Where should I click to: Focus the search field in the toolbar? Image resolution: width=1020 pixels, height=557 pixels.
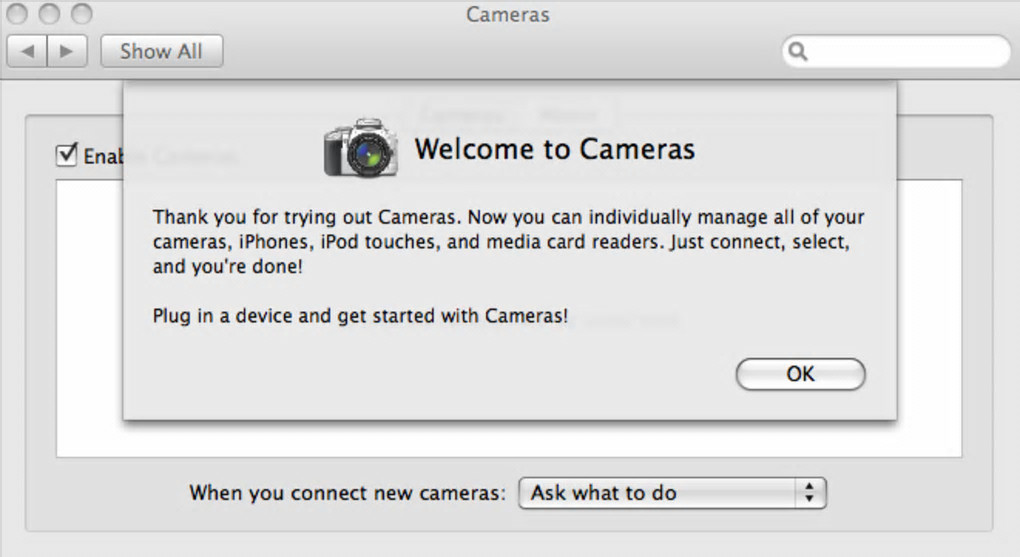905,52
